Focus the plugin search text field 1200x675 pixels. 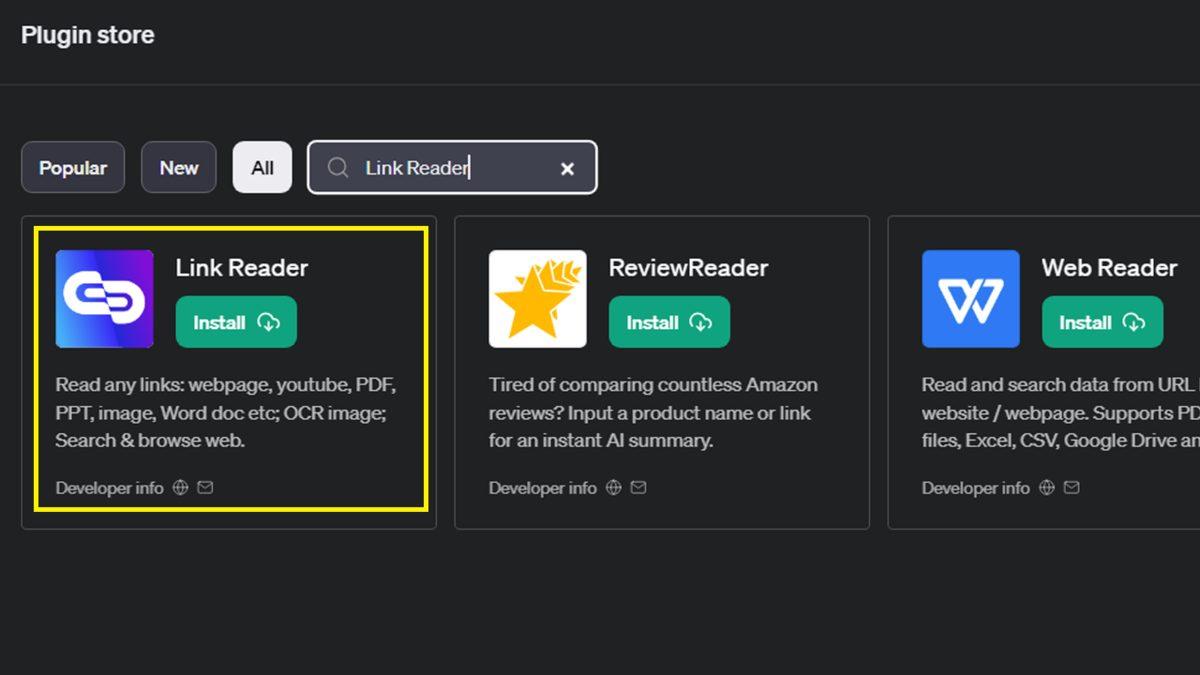coord(450,168)
